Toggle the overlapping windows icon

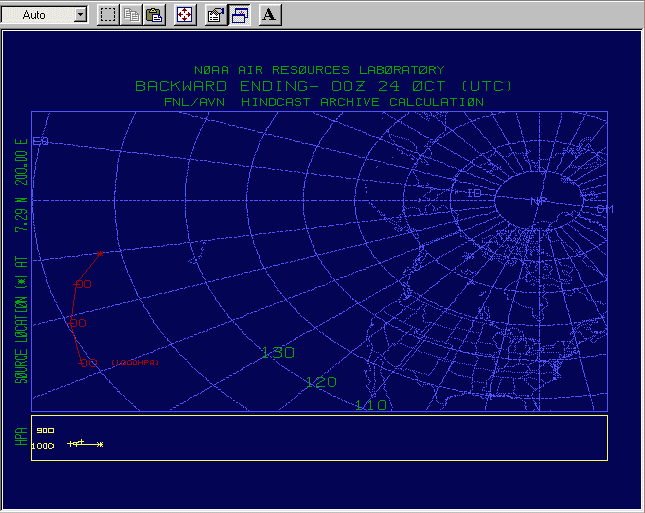239,15
